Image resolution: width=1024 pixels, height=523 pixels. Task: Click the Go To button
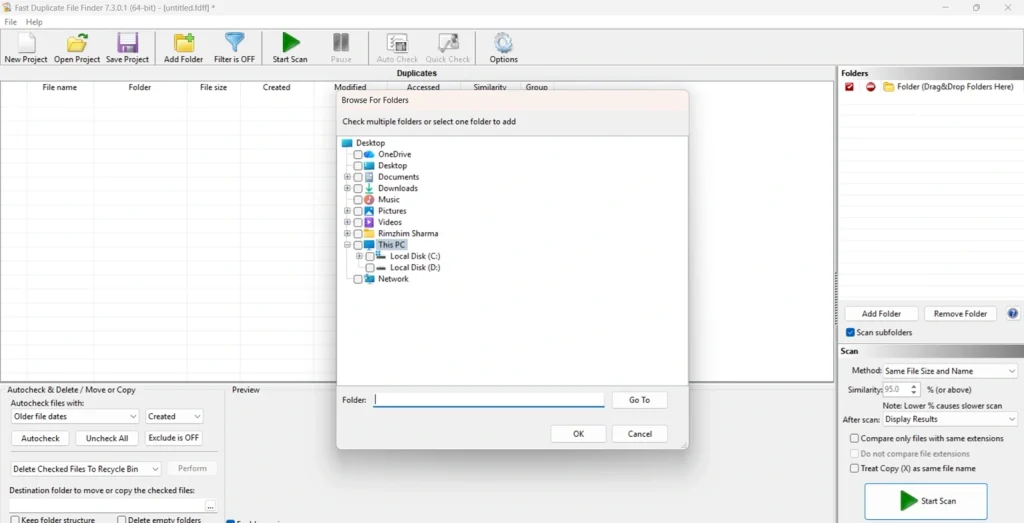(x=640, y=400)
